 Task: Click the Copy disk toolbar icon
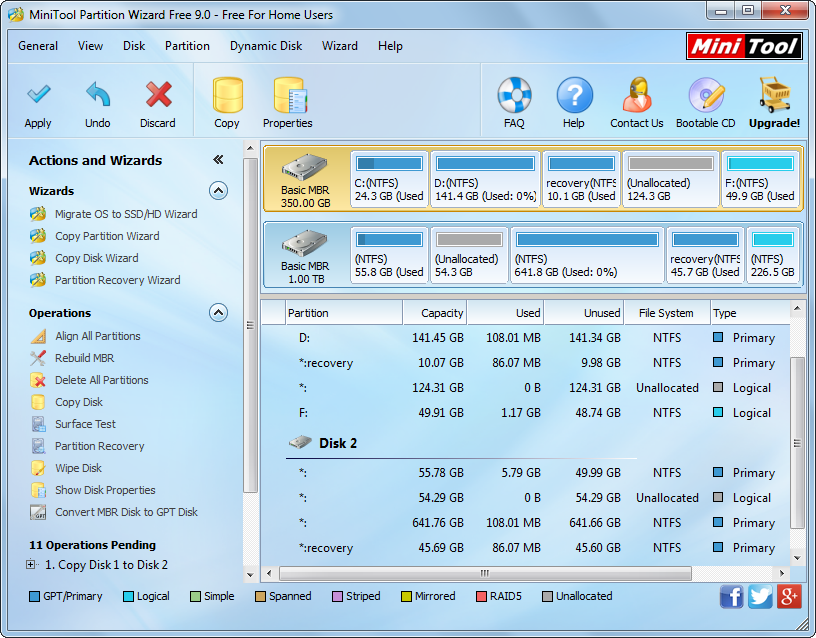227,95
